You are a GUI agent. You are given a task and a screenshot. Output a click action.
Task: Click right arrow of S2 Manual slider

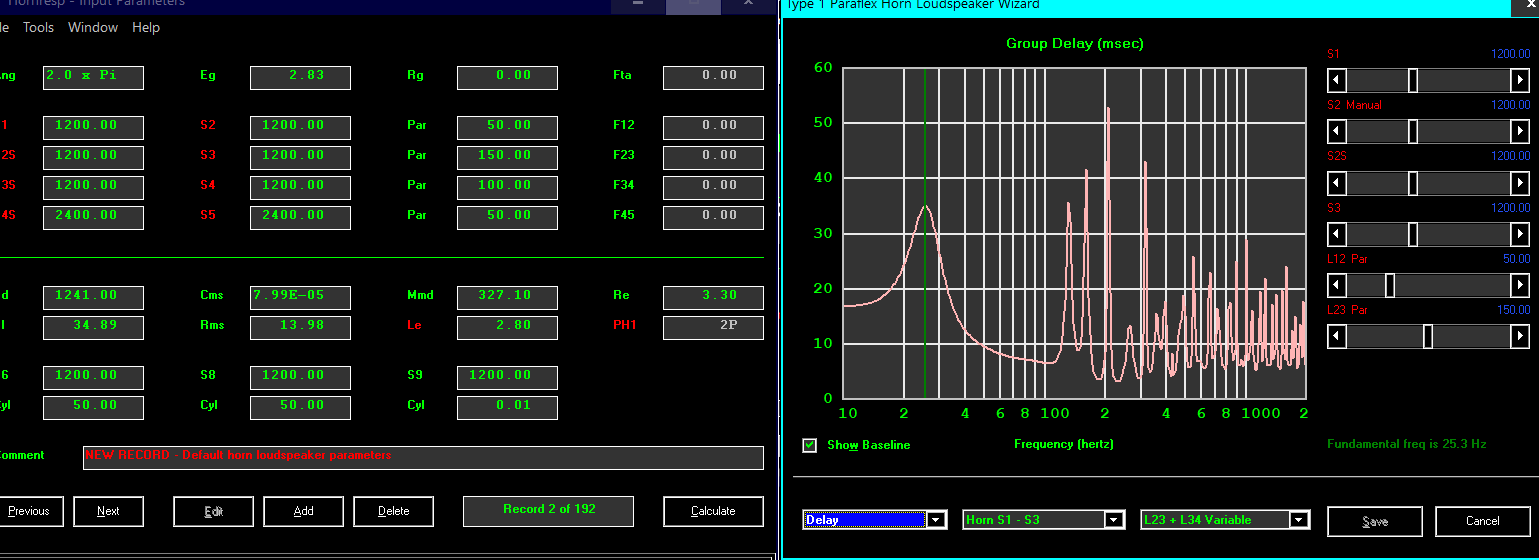[x=1520, y=130]
